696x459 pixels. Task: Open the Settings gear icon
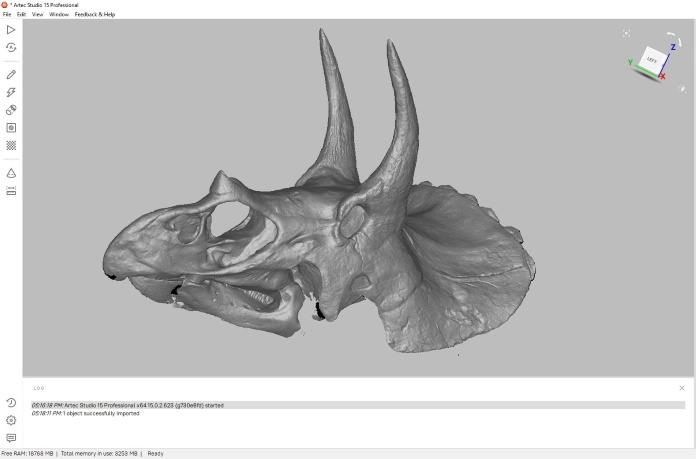pyautogui.click(x=11, y=420)
